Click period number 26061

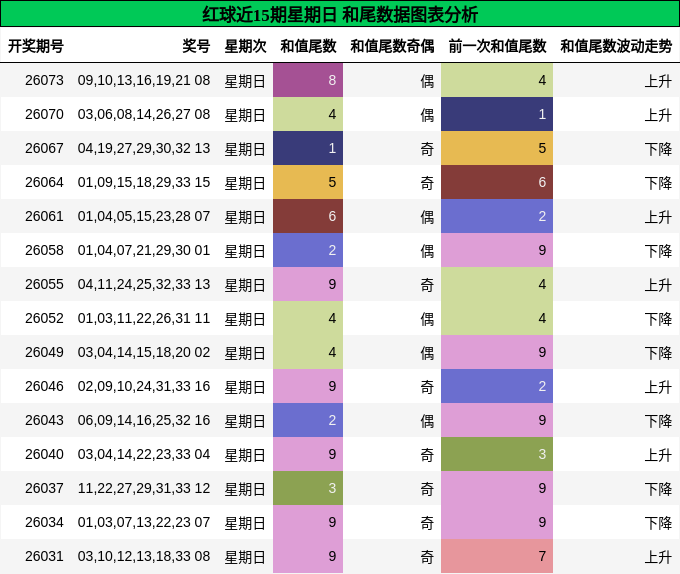(44, 216)
